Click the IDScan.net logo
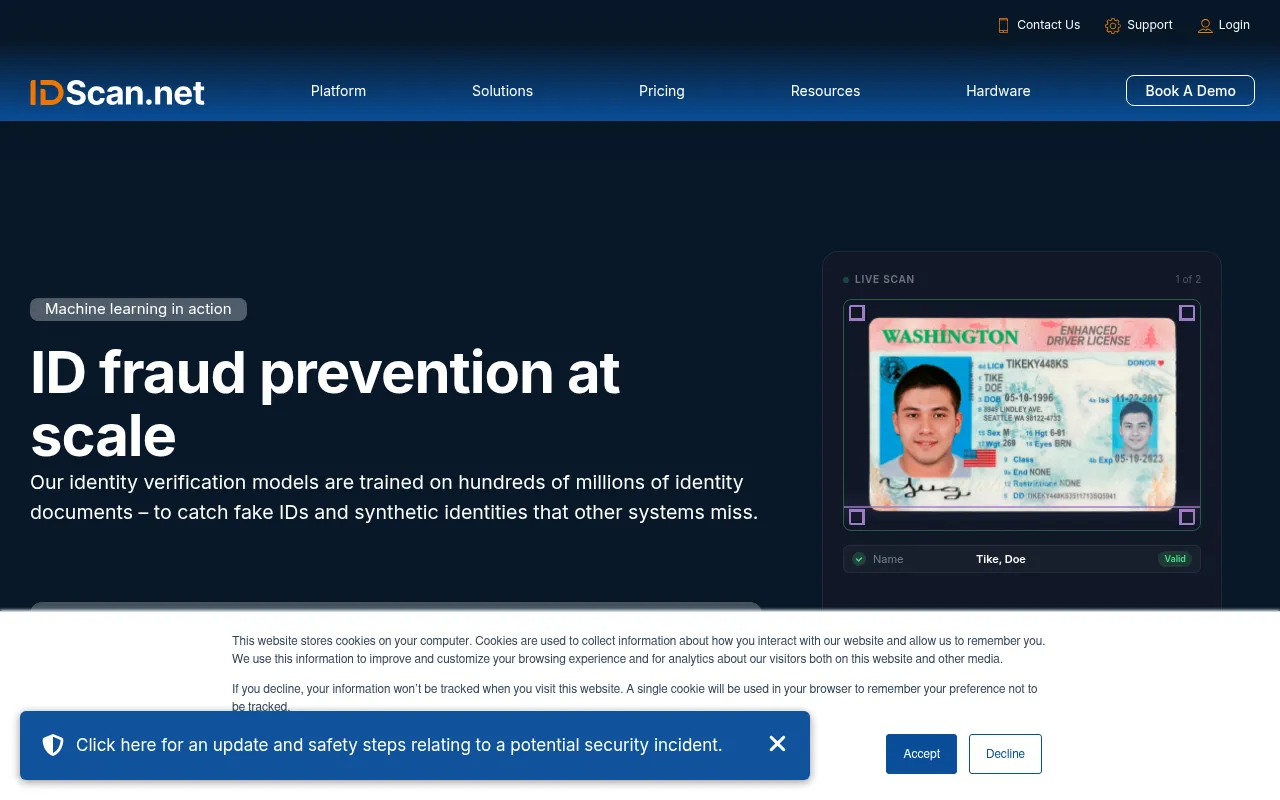 tap(117, 92)
